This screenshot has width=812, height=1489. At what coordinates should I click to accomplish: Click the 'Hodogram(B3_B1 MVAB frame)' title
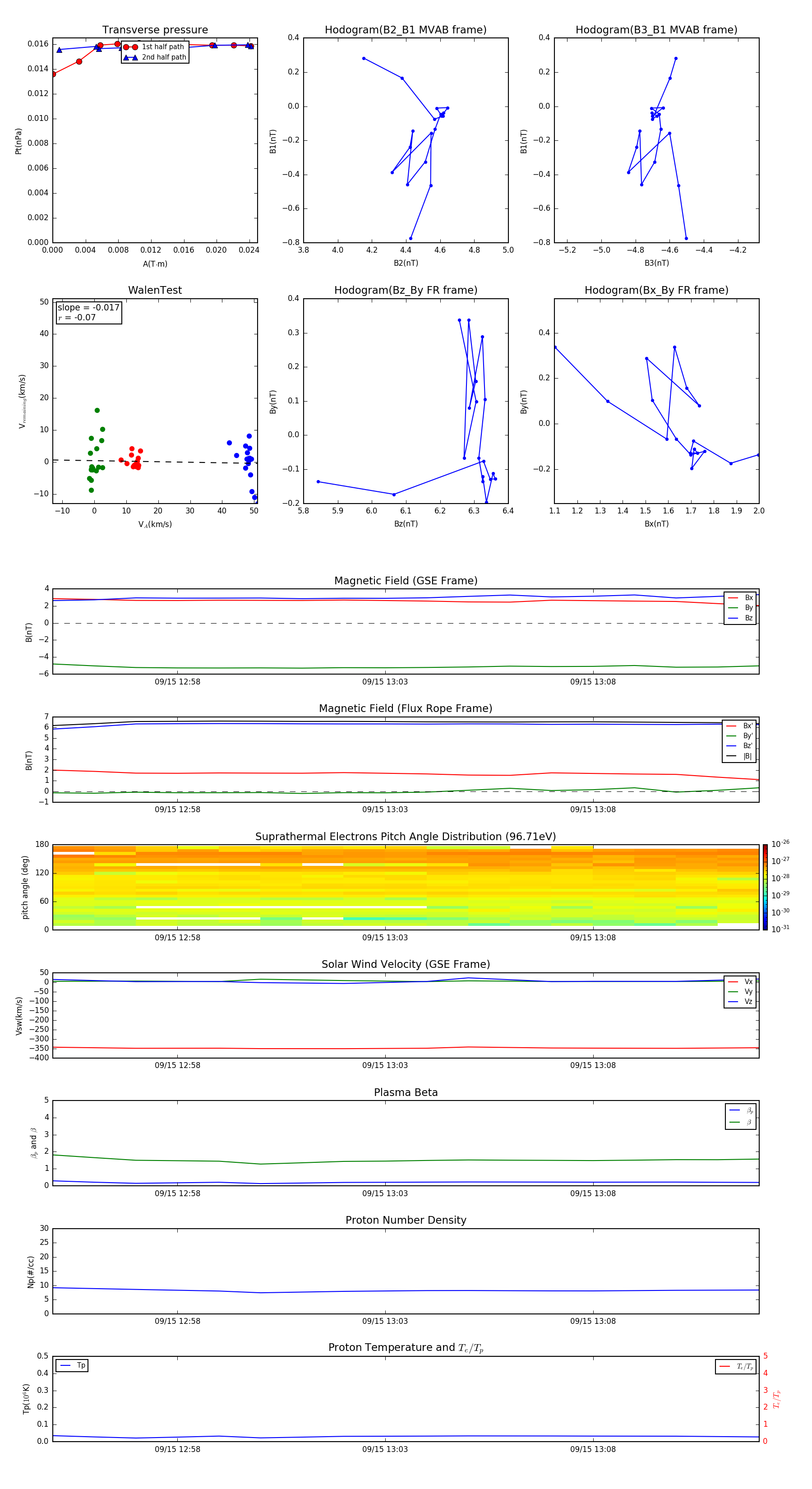[x=656, y=30]
